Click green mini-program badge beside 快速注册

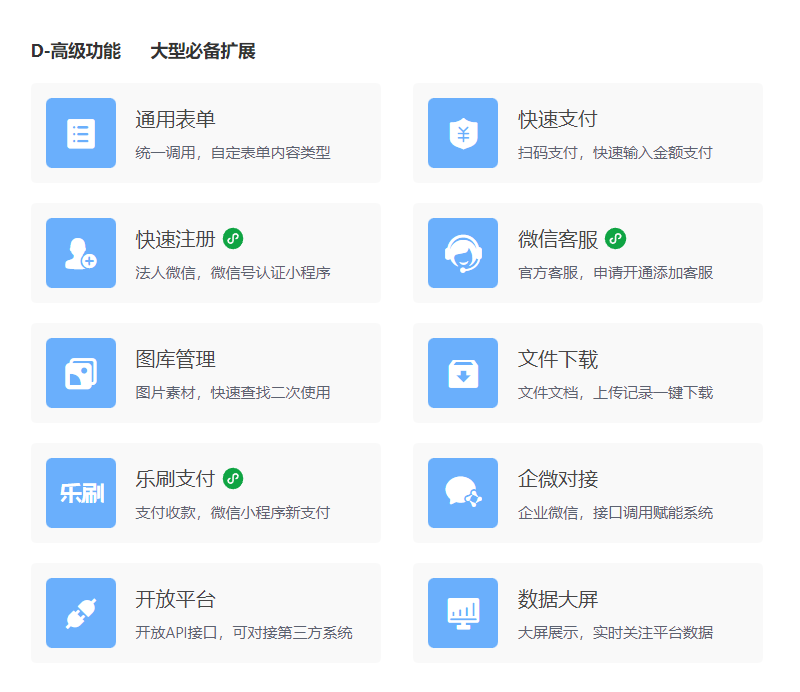(x=233, y=239)
